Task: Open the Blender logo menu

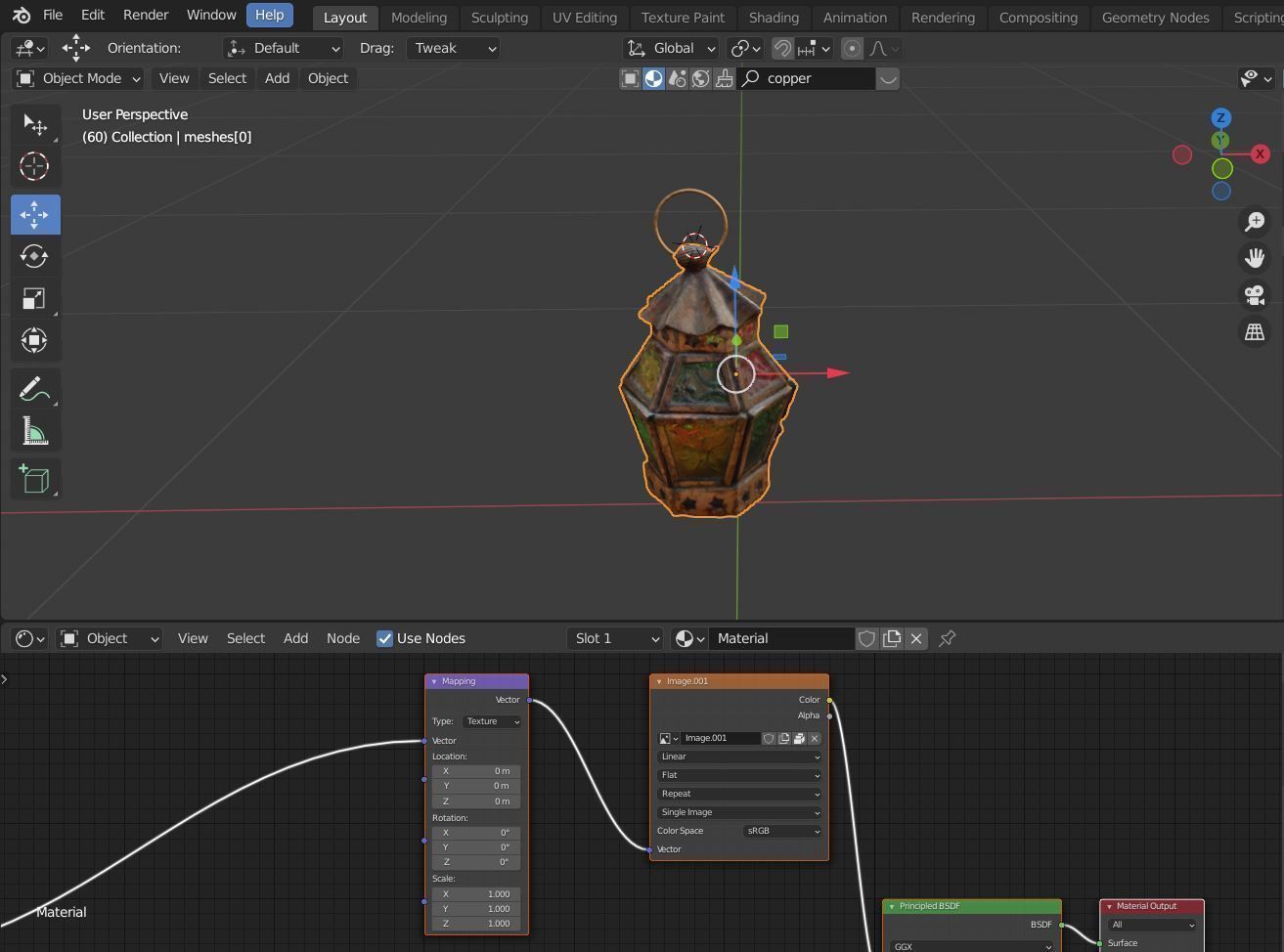Action: [22, 16]
